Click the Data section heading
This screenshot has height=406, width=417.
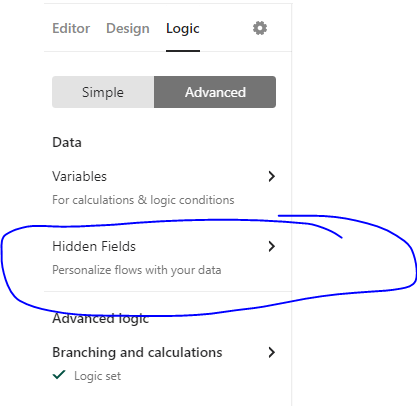coord(67,142)
